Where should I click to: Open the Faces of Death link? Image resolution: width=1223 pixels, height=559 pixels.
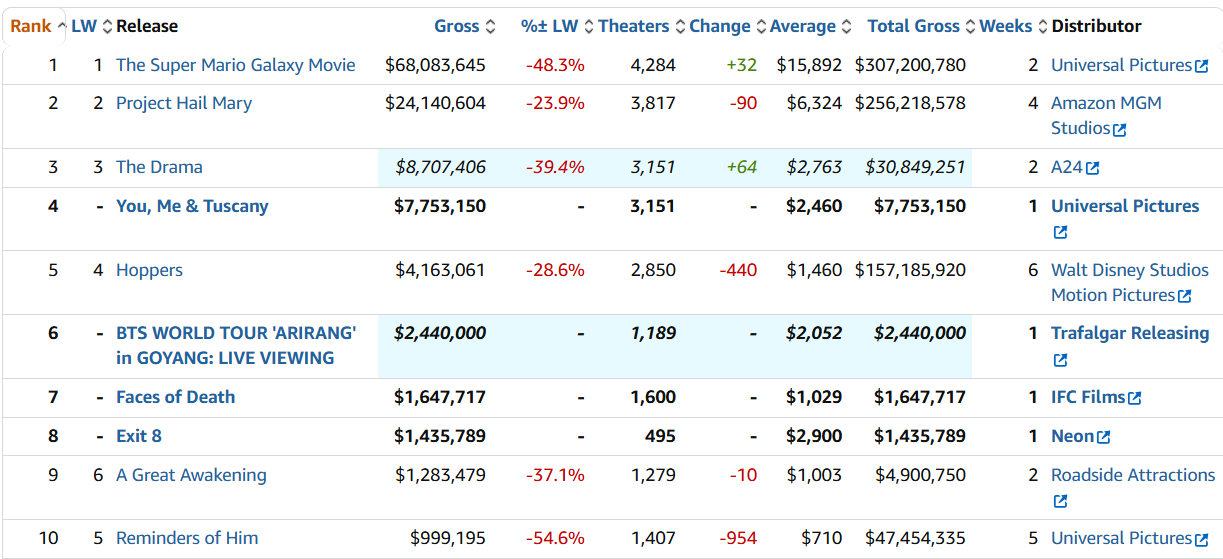pyautogui.click(x=175, y=397)
